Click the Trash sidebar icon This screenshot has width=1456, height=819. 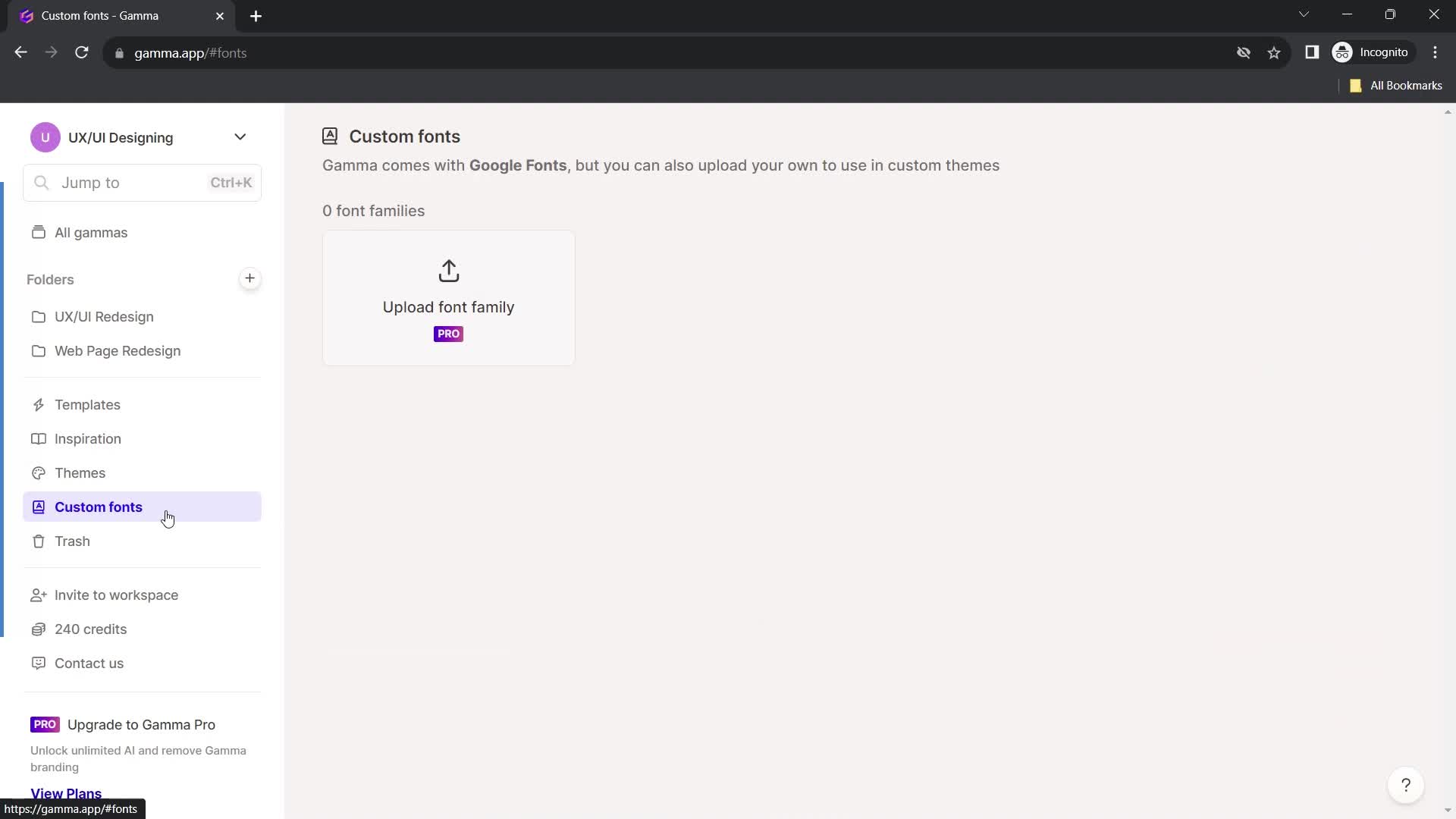(x=38, y=541)
